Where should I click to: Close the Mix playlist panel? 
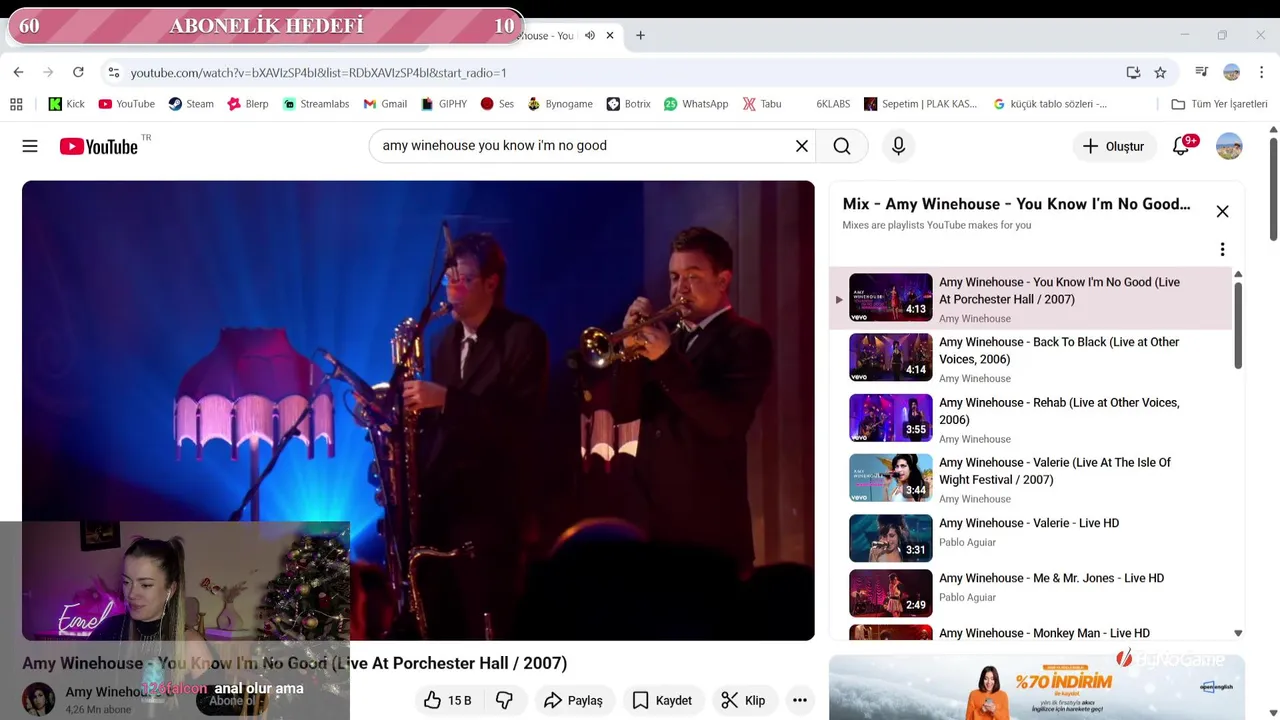pos(1222,211)
